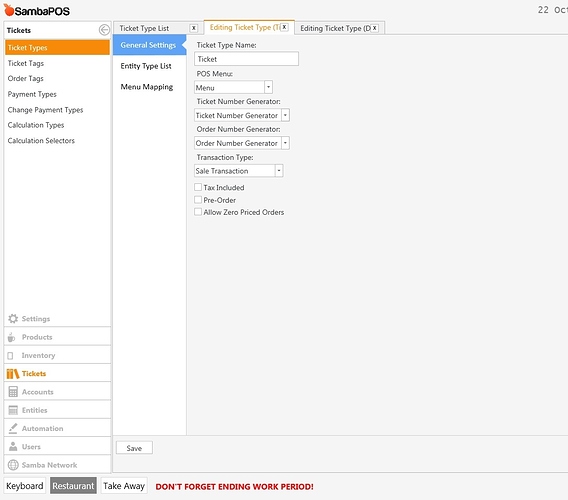
Task: Collapse sidebar with the back arrow icon
Action: [x=104, y=30]
